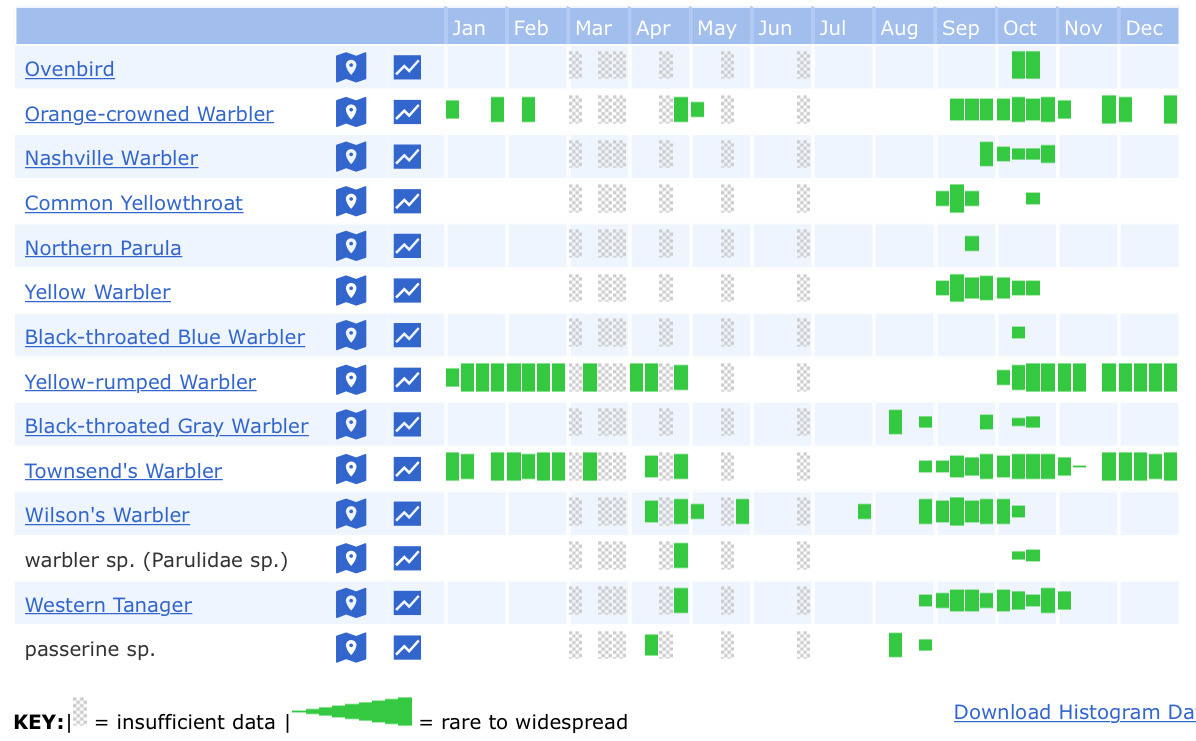Open line graph icon for Ovenbird
Image resolution: width=1196 pixels, height=741 pixels.
(407, 68)
